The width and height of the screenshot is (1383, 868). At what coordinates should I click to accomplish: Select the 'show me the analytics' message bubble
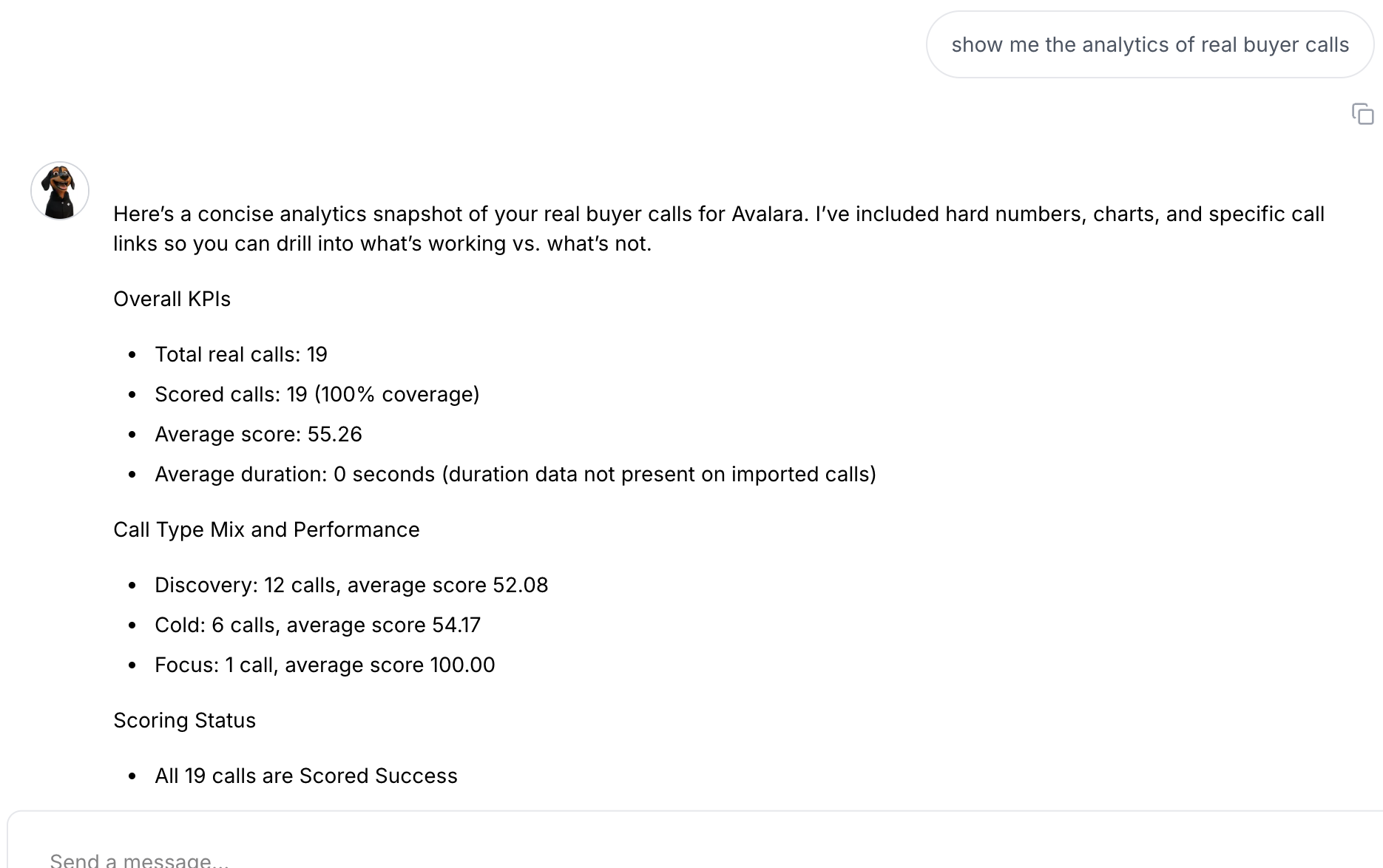coord(1150,44)
